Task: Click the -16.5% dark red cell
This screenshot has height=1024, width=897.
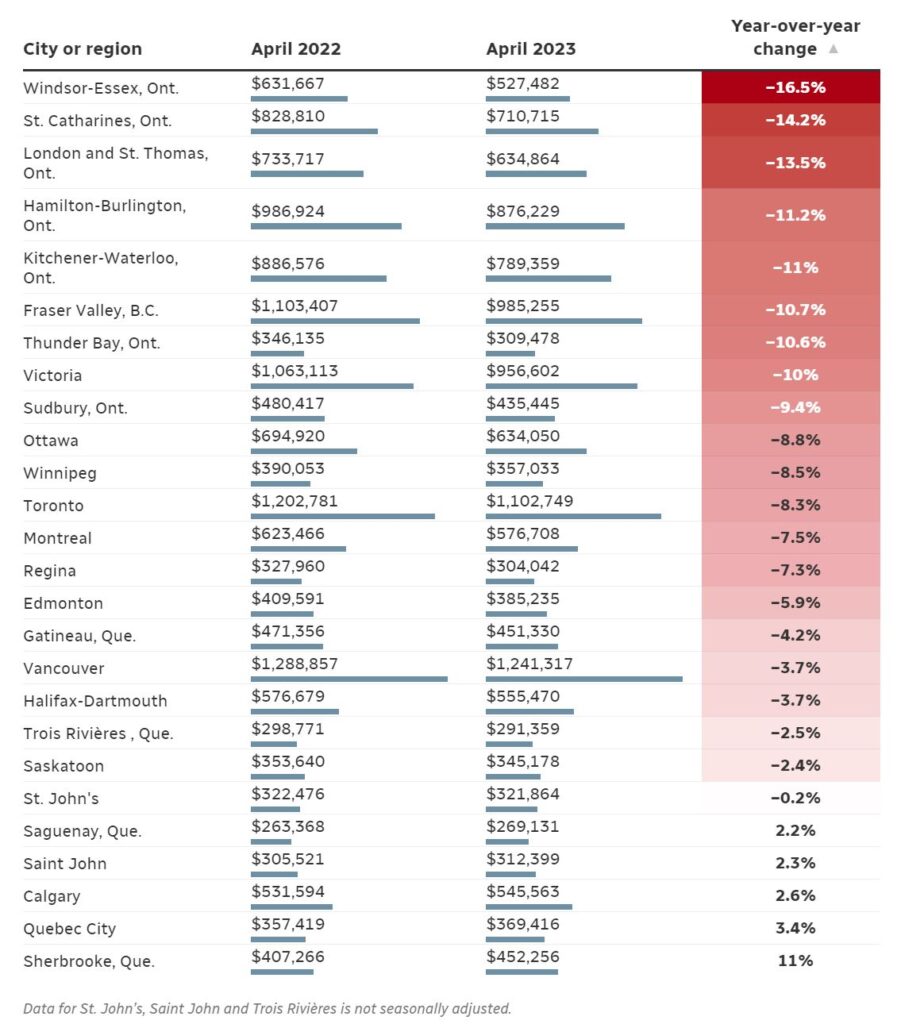Action: coord(791,88)
